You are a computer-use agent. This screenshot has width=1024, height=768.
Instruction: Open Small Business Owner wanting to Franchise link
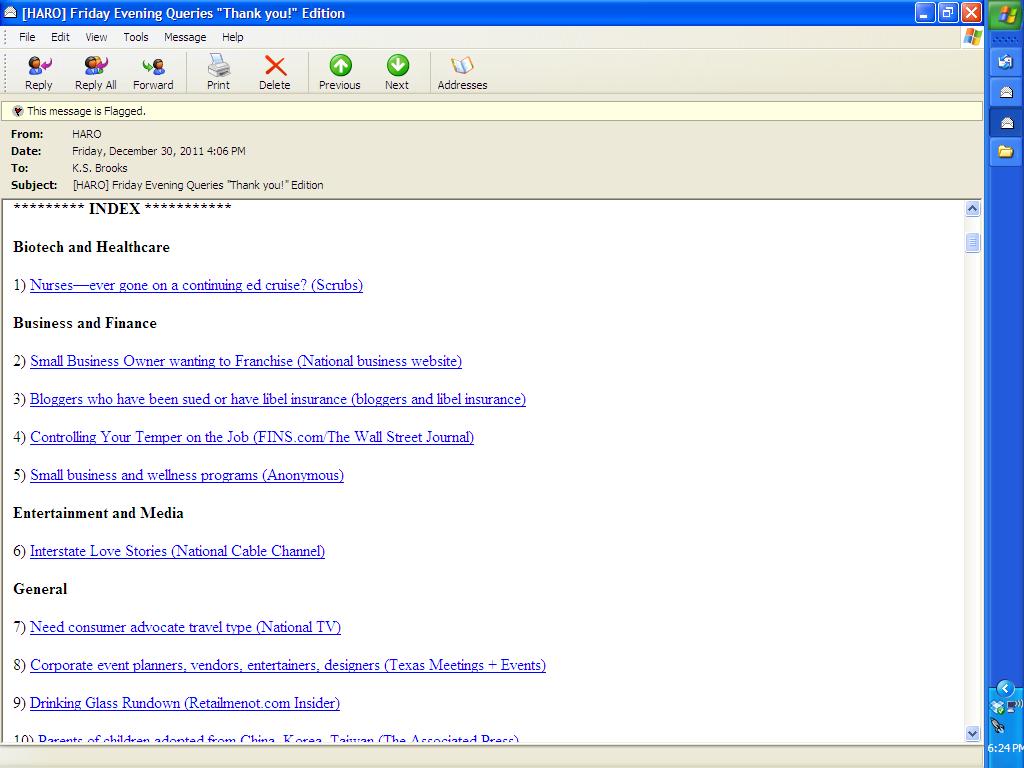point(246,361)
